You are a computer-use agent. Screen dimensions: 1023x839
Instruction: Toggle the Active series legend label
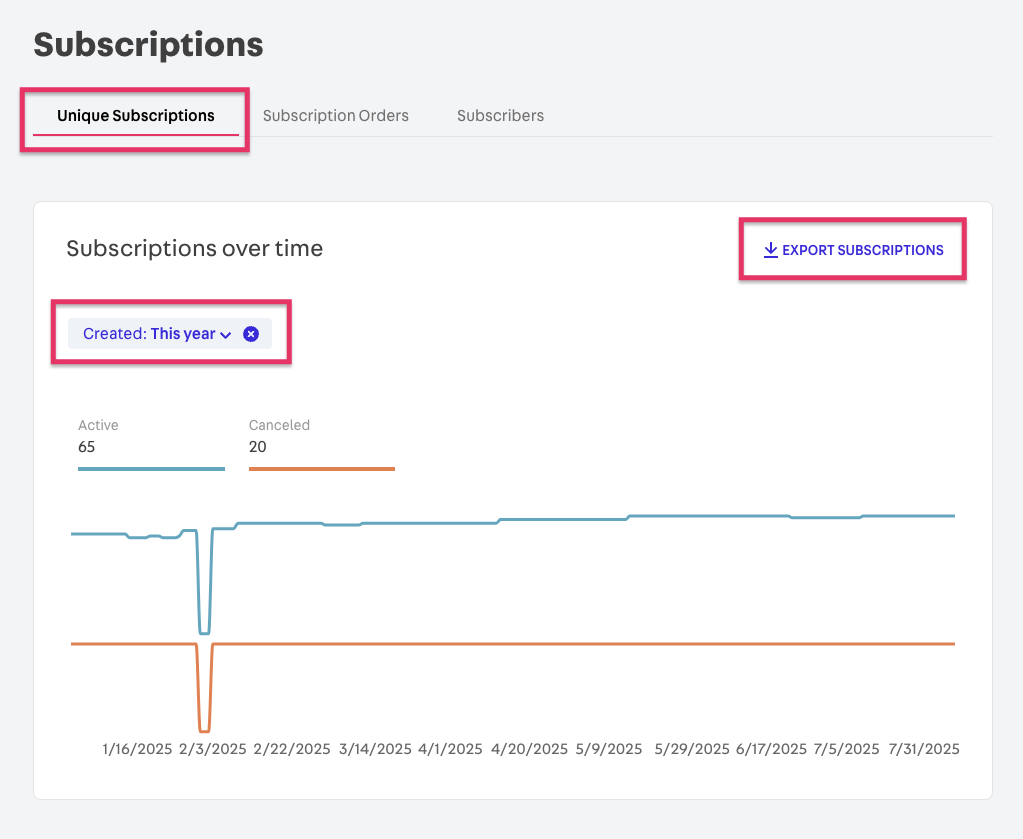98,425
